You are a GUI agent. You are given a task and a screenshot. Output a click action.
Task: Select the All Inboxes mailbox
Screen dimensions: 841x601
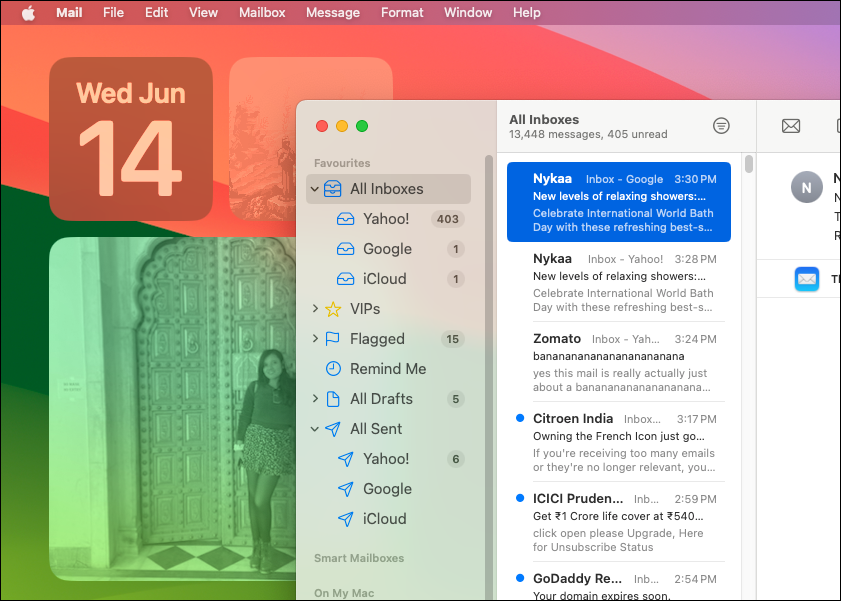388,189
